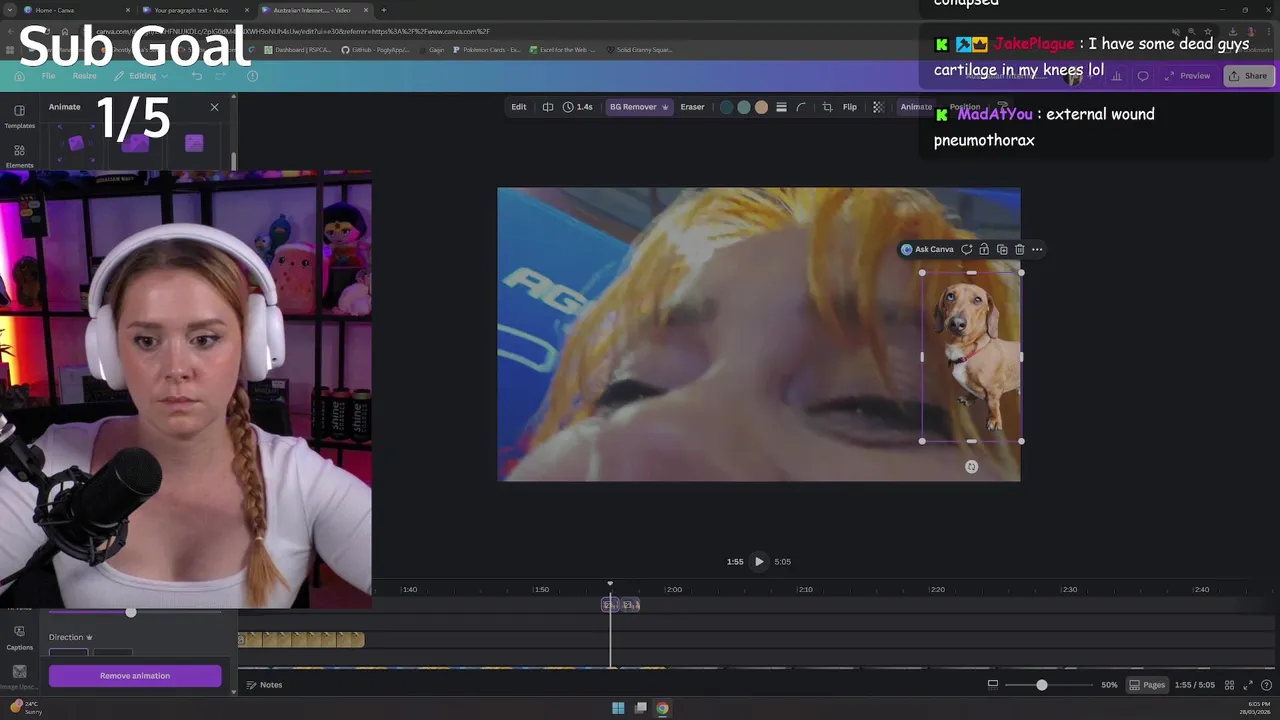The image size is (1280, 720).
Task: Open Task View on the taskbar
Action: click(640, 708)
